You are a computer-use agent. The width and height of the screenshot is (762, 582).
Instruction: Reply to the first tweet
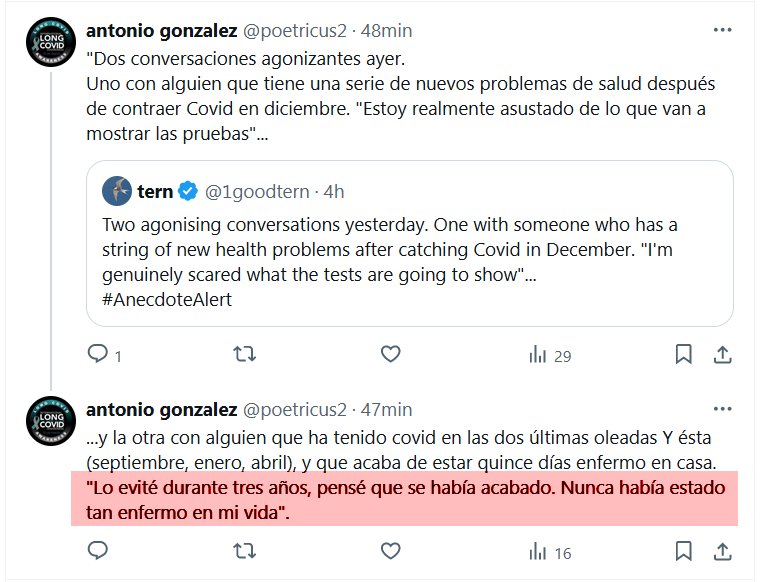tap(98, 354)
